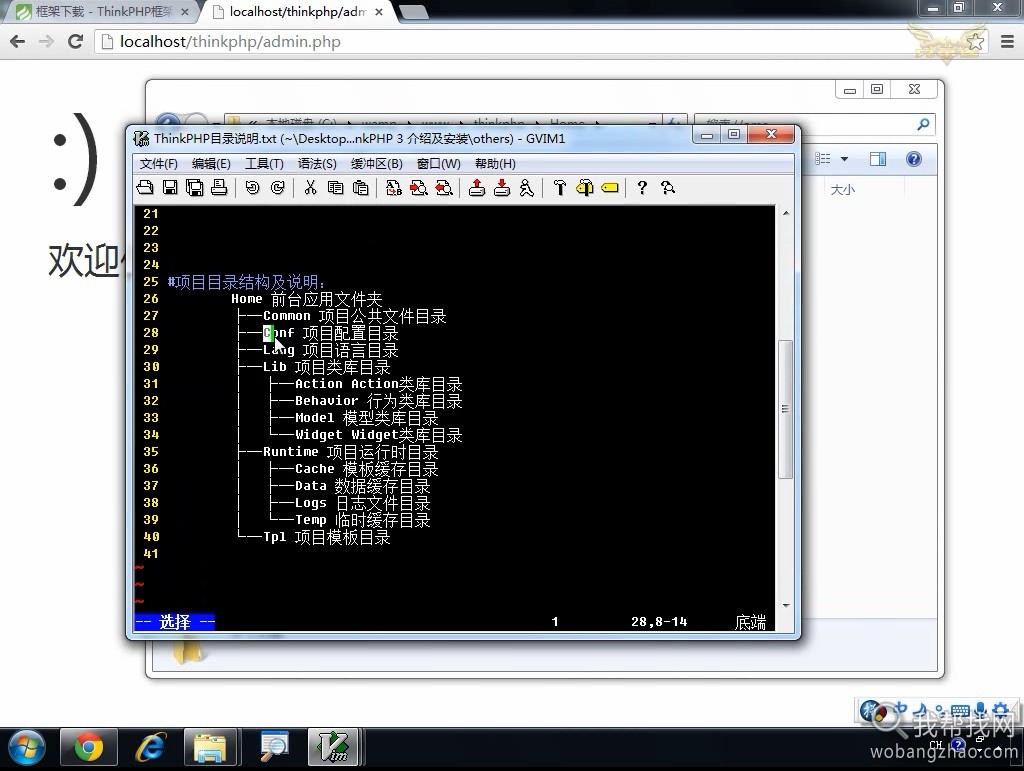
Task: Click the 大小 column header in Explorer
Action: [842, 190]
